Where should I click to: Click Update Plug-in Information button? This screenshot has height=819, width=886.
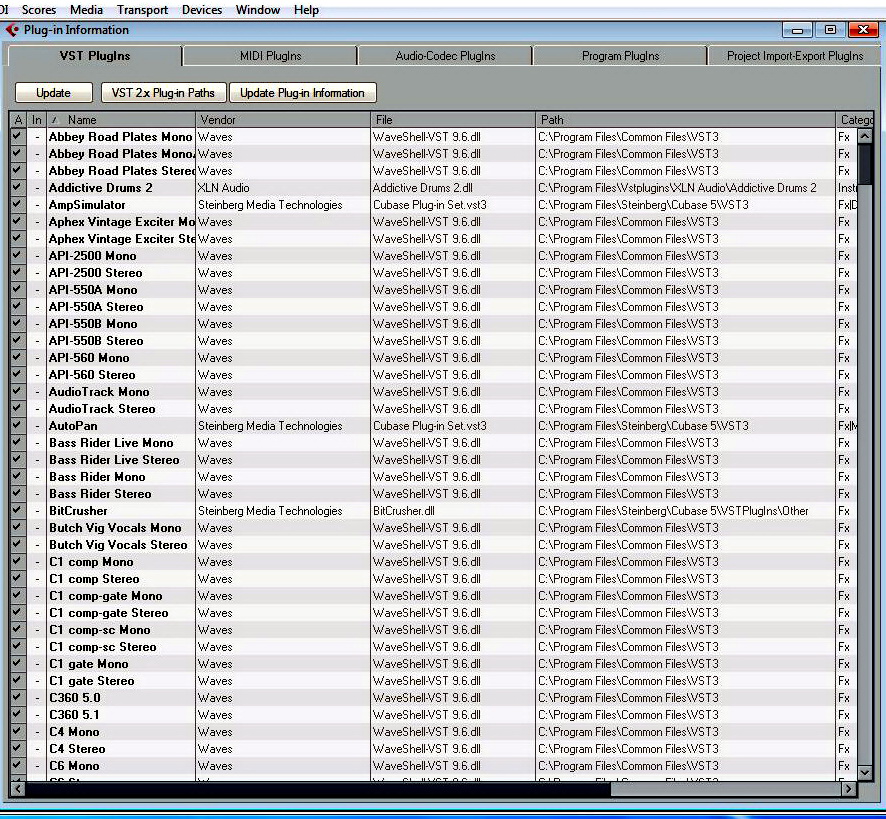point(302,93)
